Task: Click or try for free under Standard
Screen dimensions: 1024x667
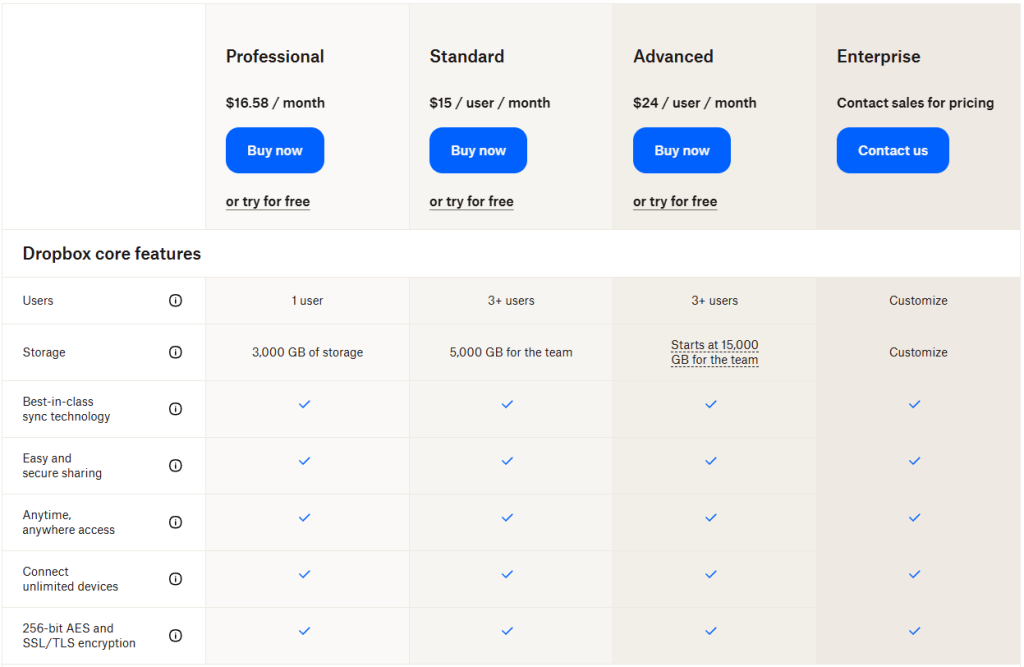Action: point(471,201)
